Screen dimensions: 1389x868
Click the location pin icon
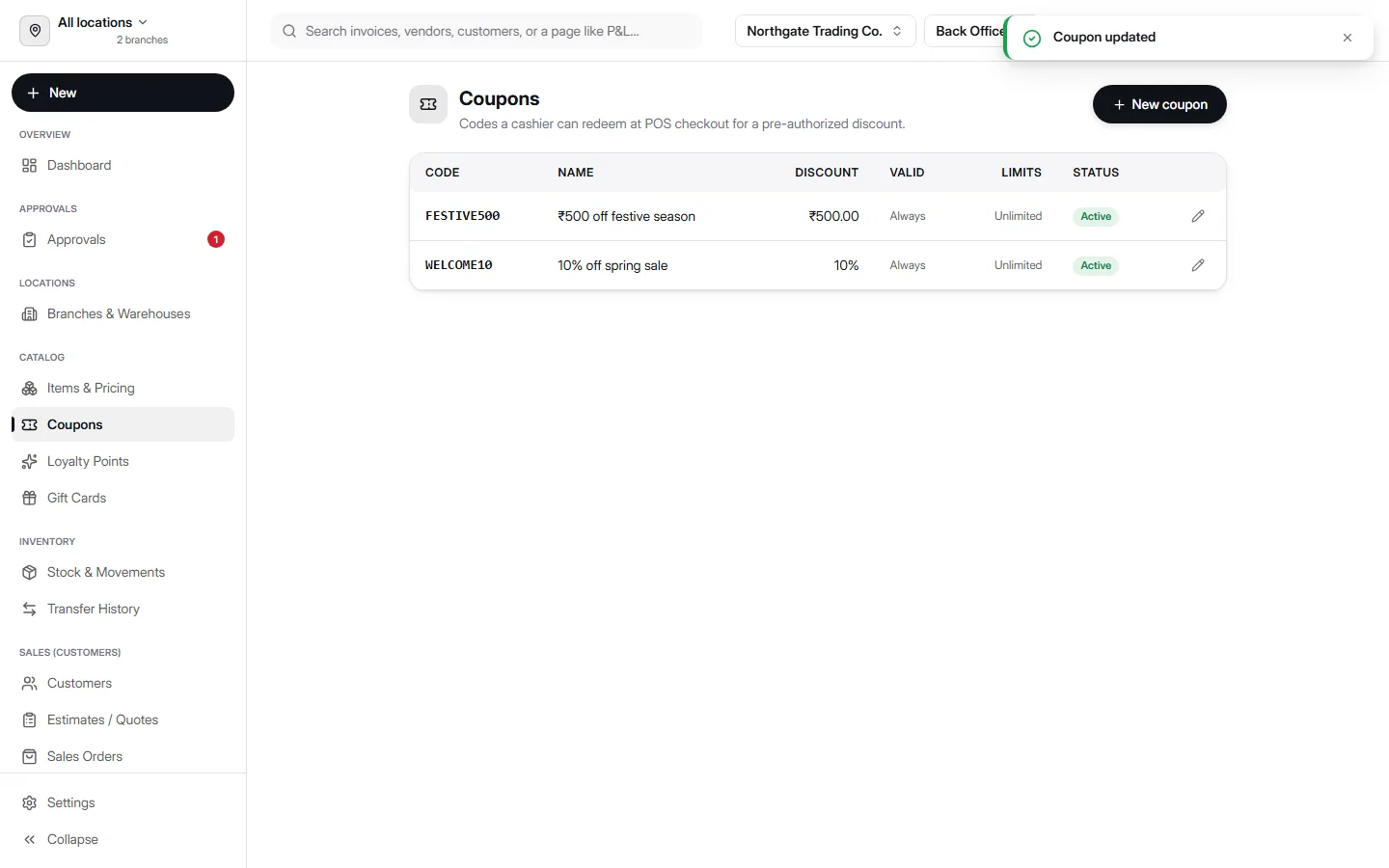35,31
